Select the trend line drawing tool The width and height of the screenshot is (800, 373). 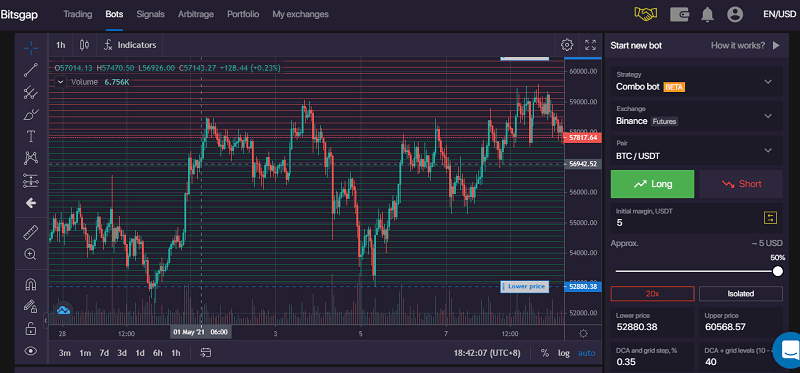[31, 70]
